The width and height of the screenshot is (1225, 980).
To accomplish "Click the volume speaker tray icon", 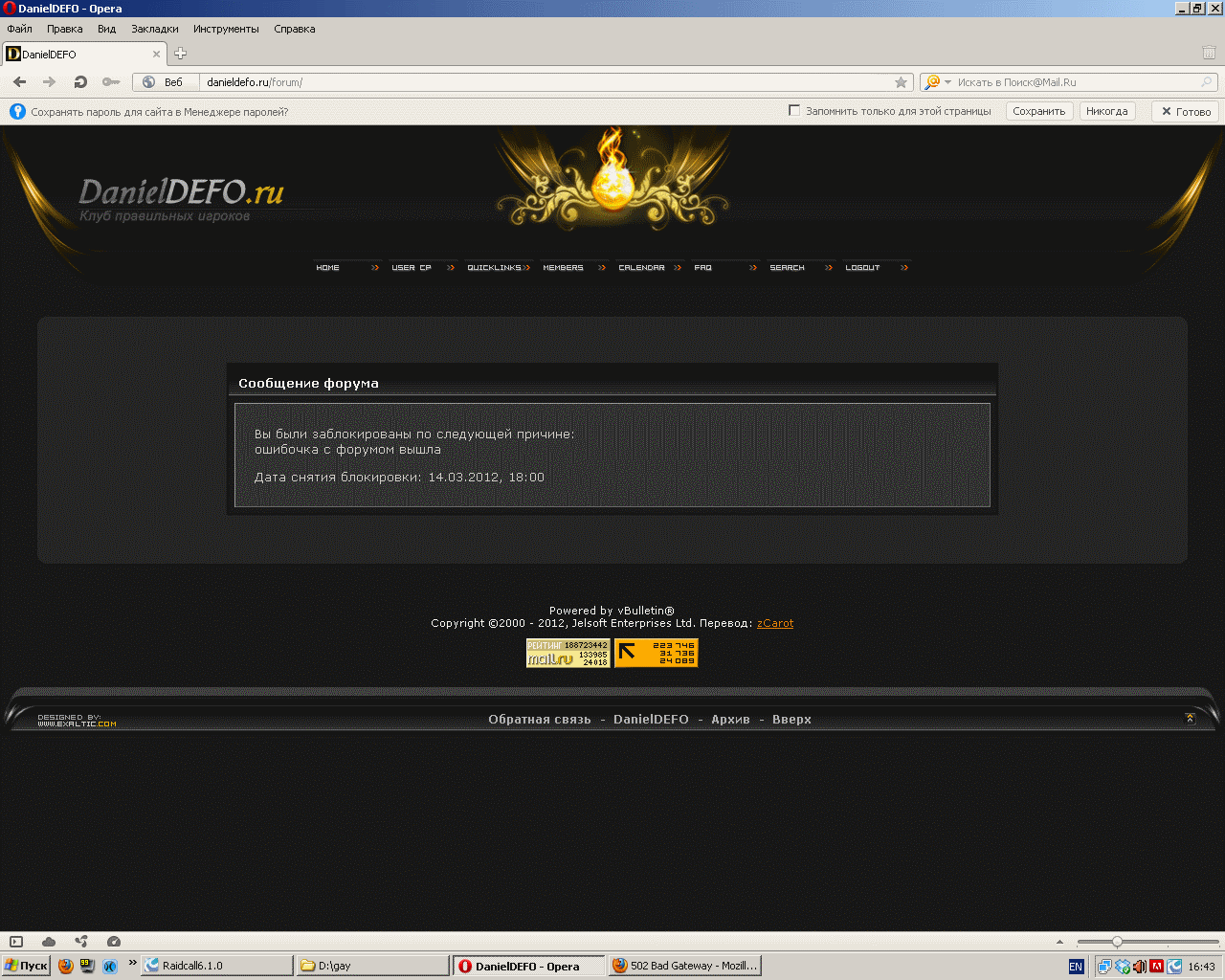I will click(1140, 967).
